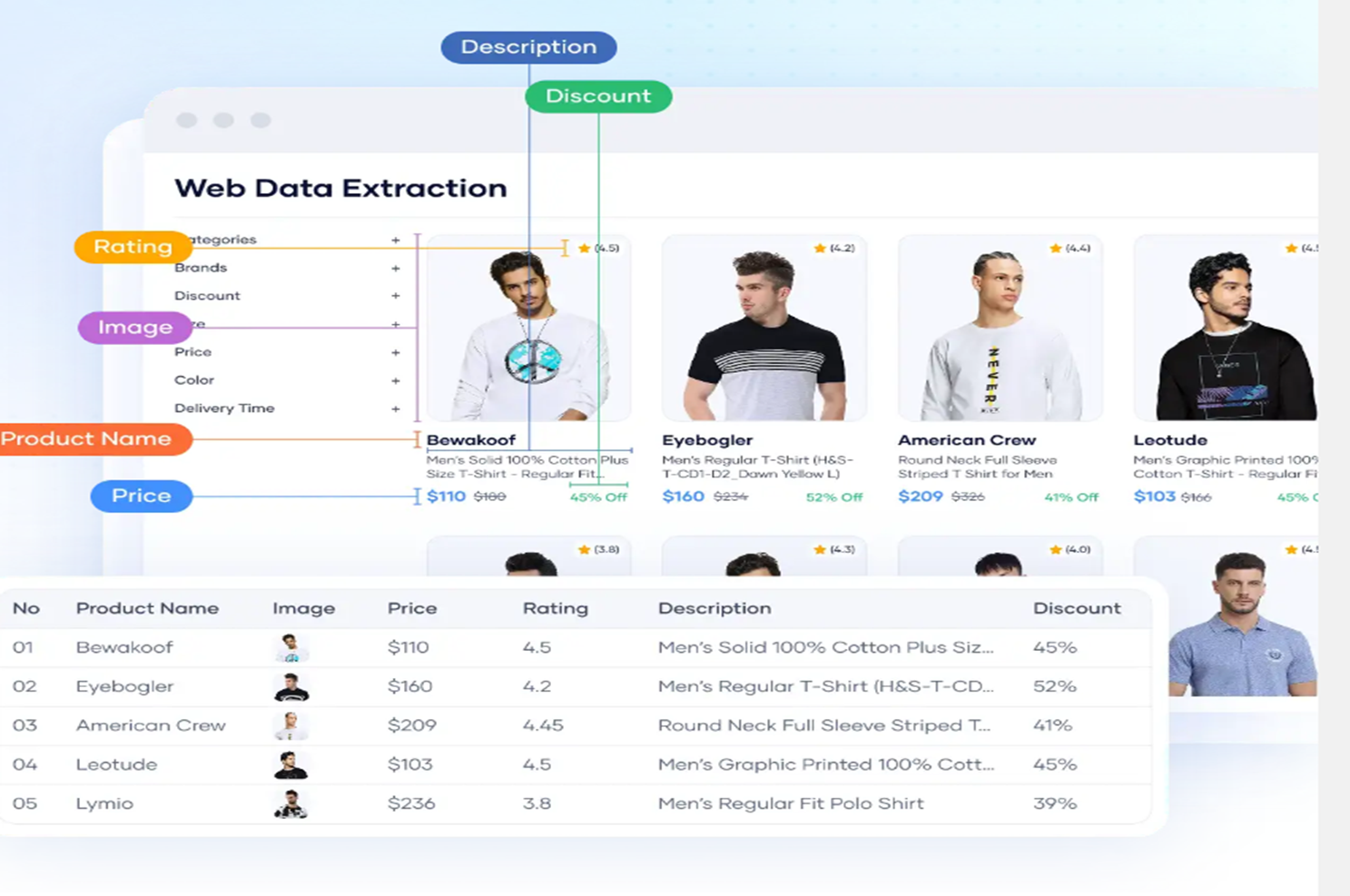Open the image thumbnail in the American Crew row

[291, 726]
